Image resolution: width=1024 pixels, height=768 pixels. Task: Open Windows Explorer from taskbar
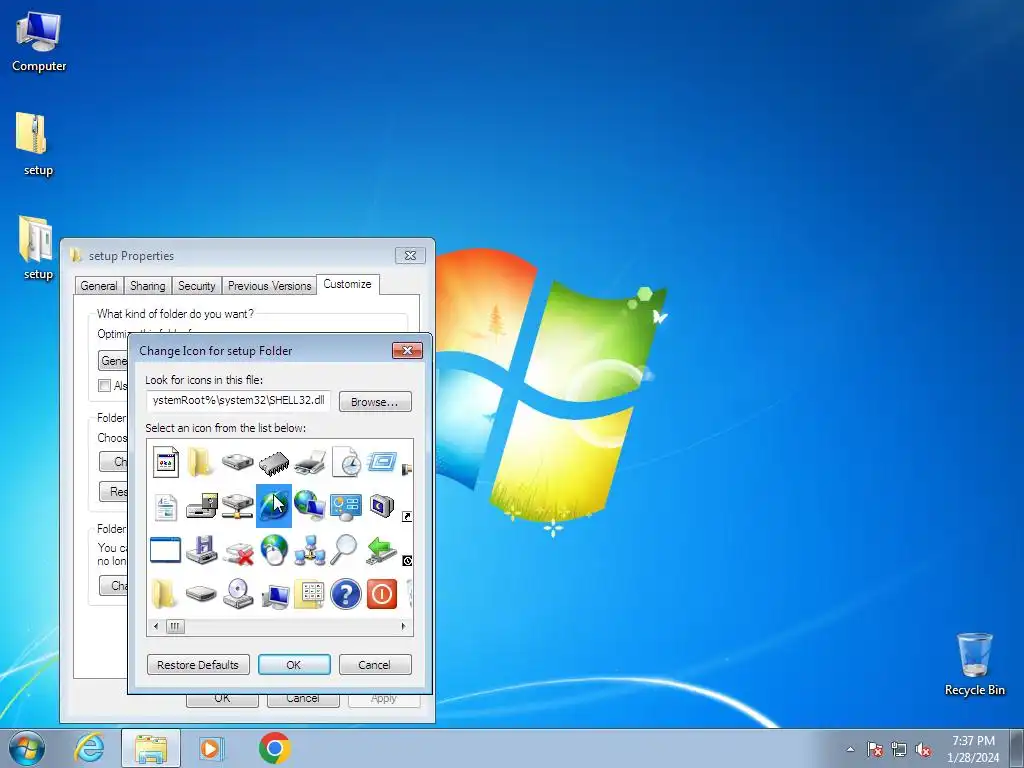tap(151, 748)
